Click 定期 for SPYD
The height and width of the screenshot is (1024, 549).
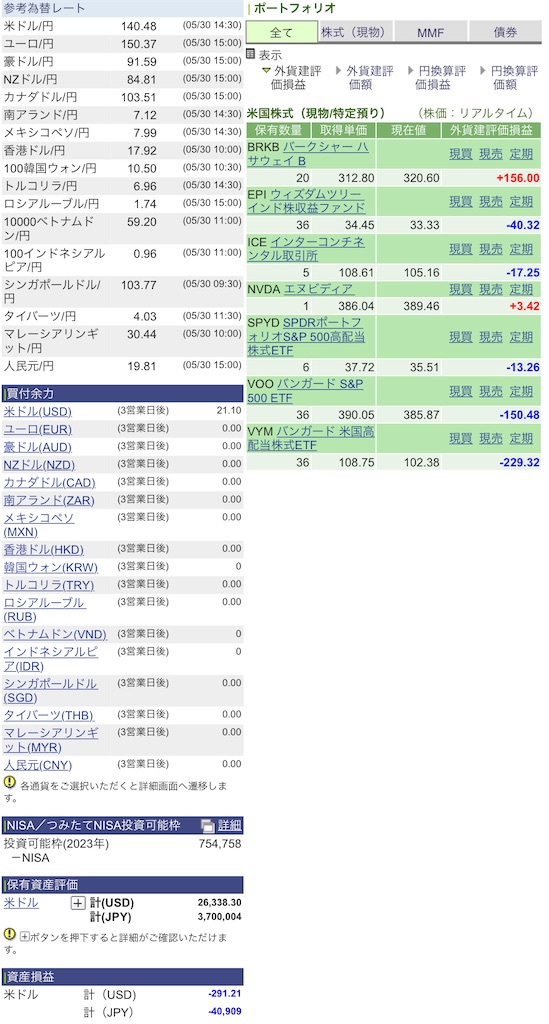(521, 337)
